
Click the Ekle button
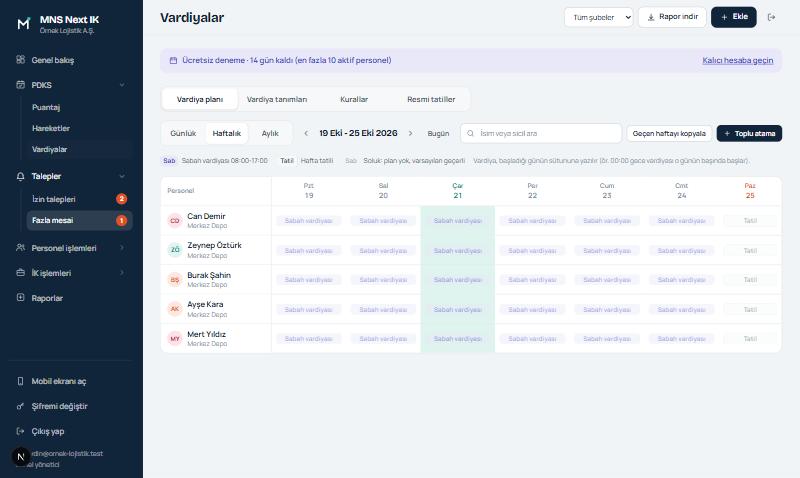pyautogui.click(x=734, y=17)
